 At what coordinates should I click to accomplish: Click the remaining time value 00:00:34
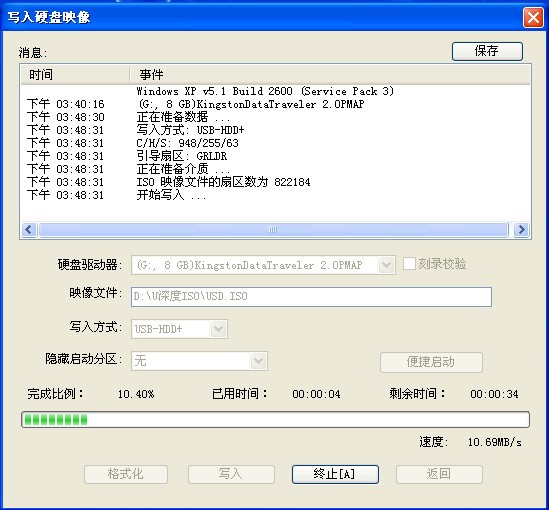click(x=494, y=394)
